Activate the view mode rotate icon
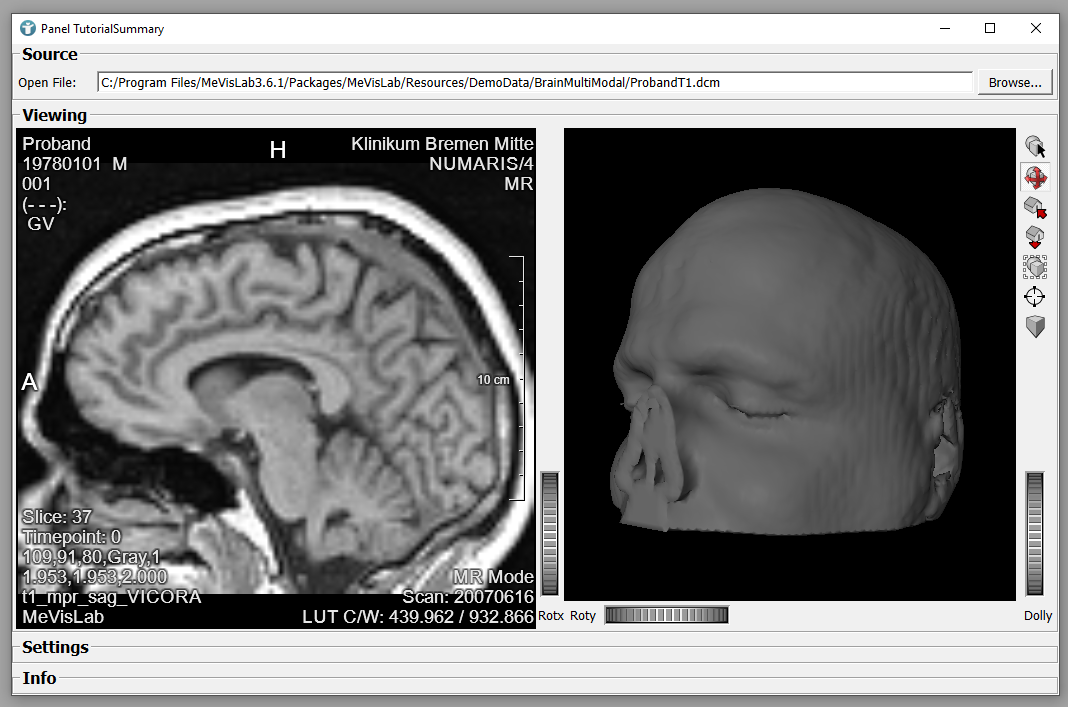Viewport: 1068px width, 707px height. click(x=1035, y=178)
